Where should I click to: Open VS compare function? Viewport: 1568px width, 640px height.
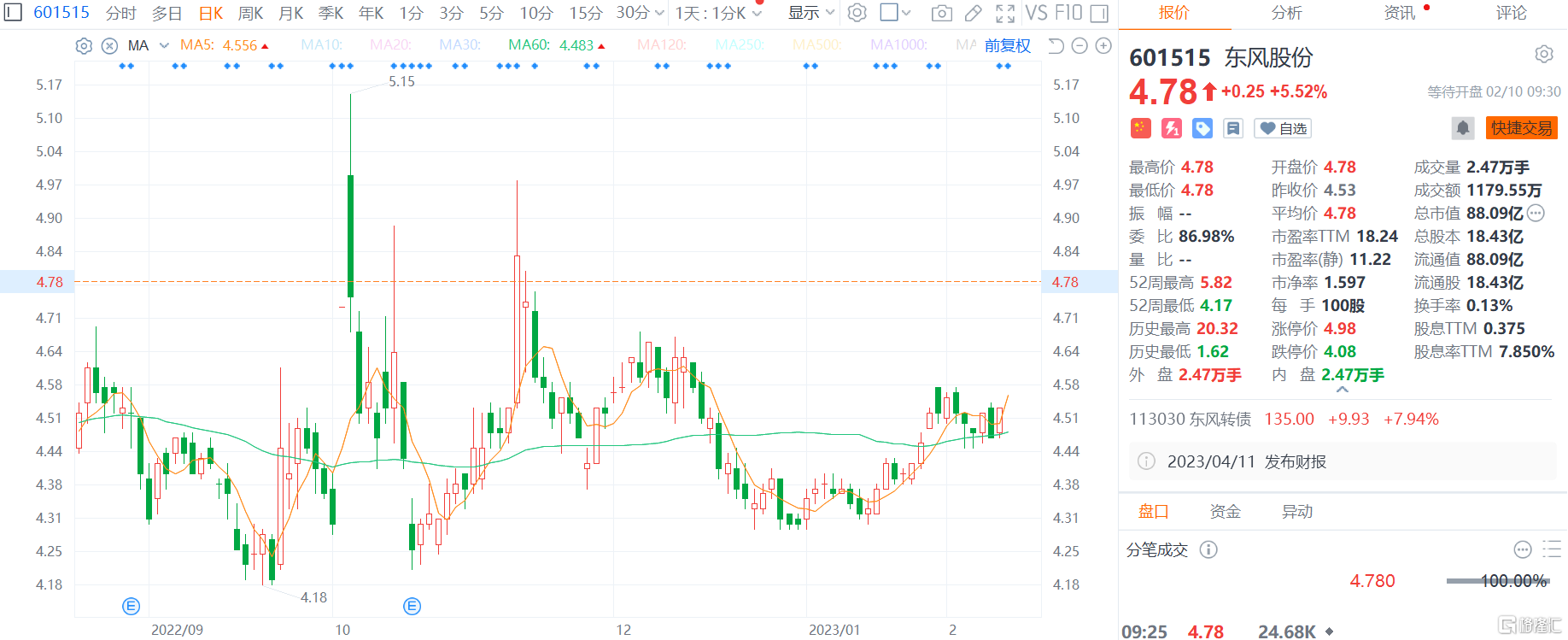[x=1036, y=13]
